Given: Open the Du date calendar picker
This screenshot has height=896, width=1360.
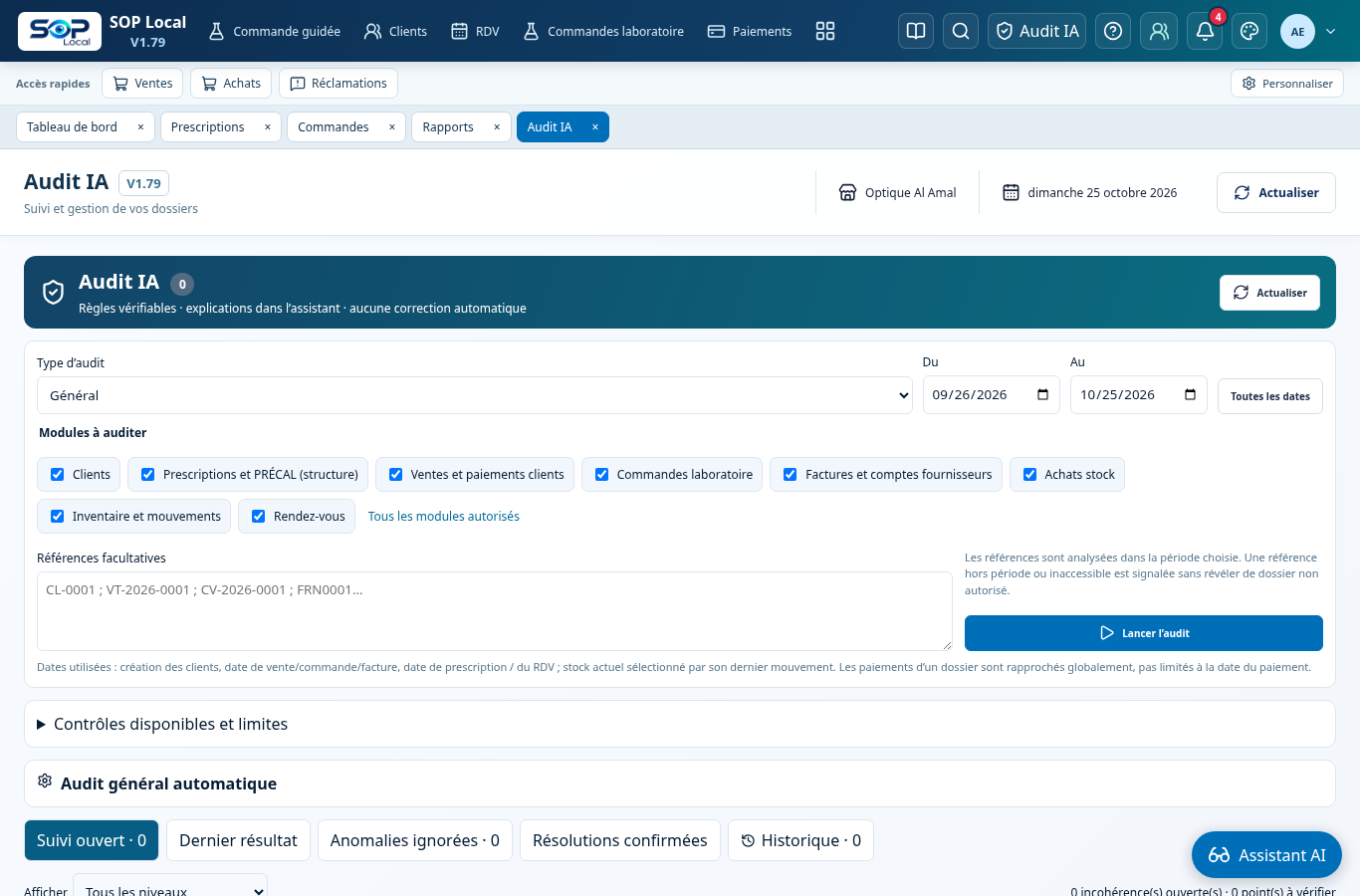Looking at the screenshot, I should (x=1042, y=395).
